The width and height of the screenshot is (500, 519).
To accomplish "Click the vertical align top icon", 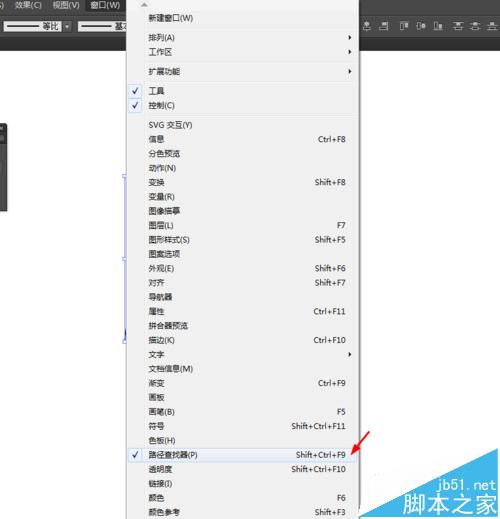I will pos(404,26).
